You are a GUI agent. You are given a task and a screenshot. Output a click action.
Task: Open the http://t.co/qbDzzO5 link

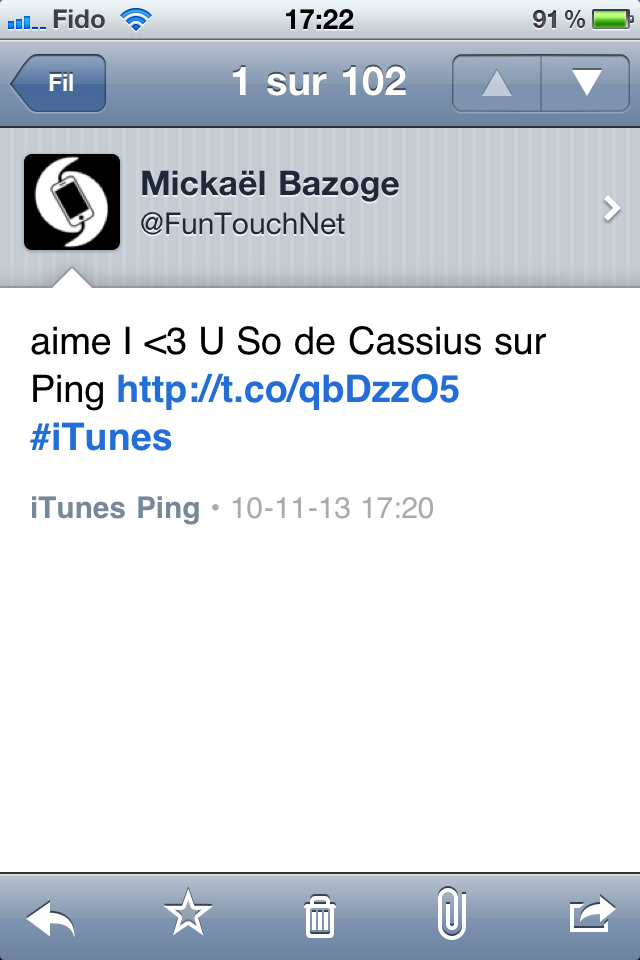click(288, 390)
